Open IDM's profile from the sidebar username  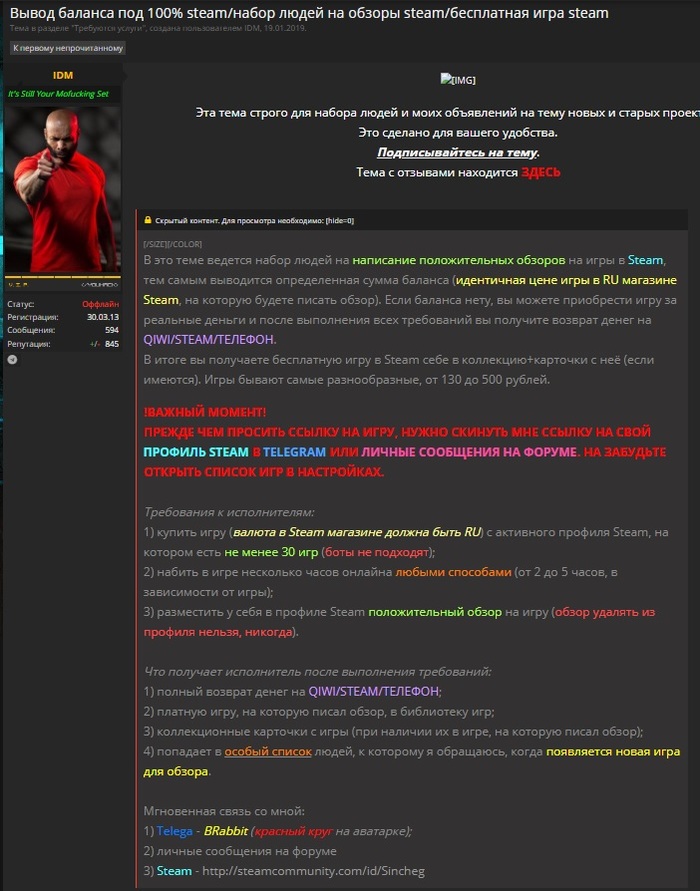coord(63,75)
